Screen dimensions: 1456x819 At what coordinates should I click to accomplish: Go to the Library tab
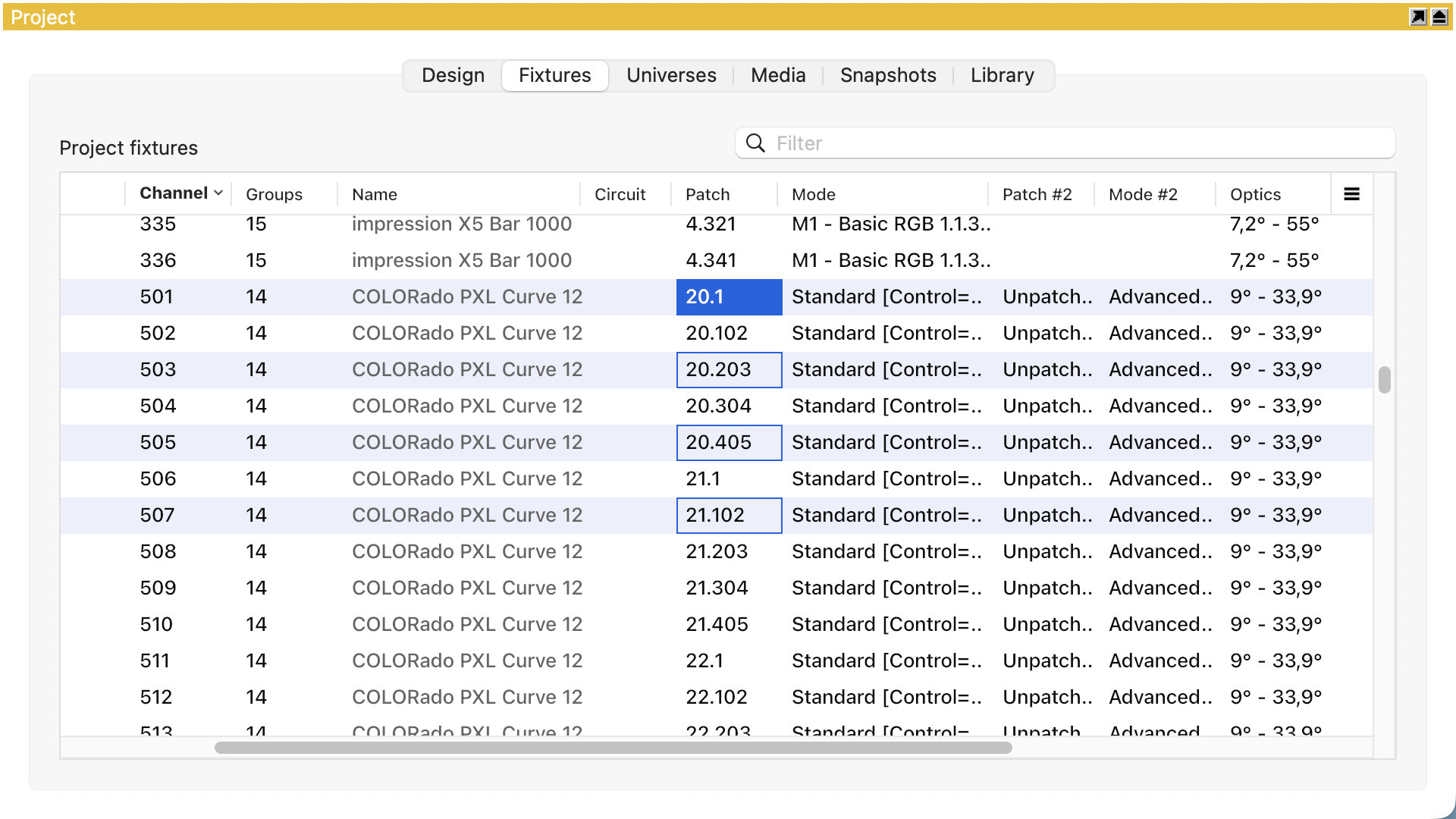tap(1002, 75)
